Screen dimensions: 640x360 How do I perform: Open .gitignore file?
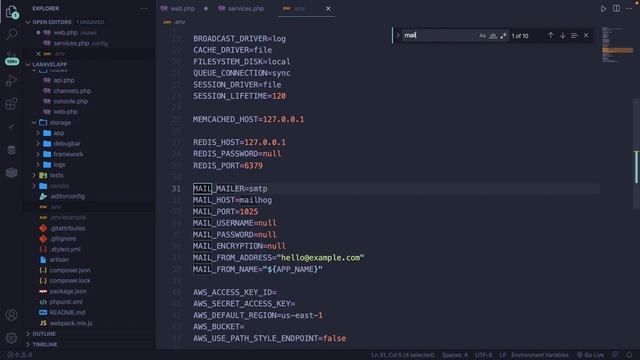[x=64, y=239]
